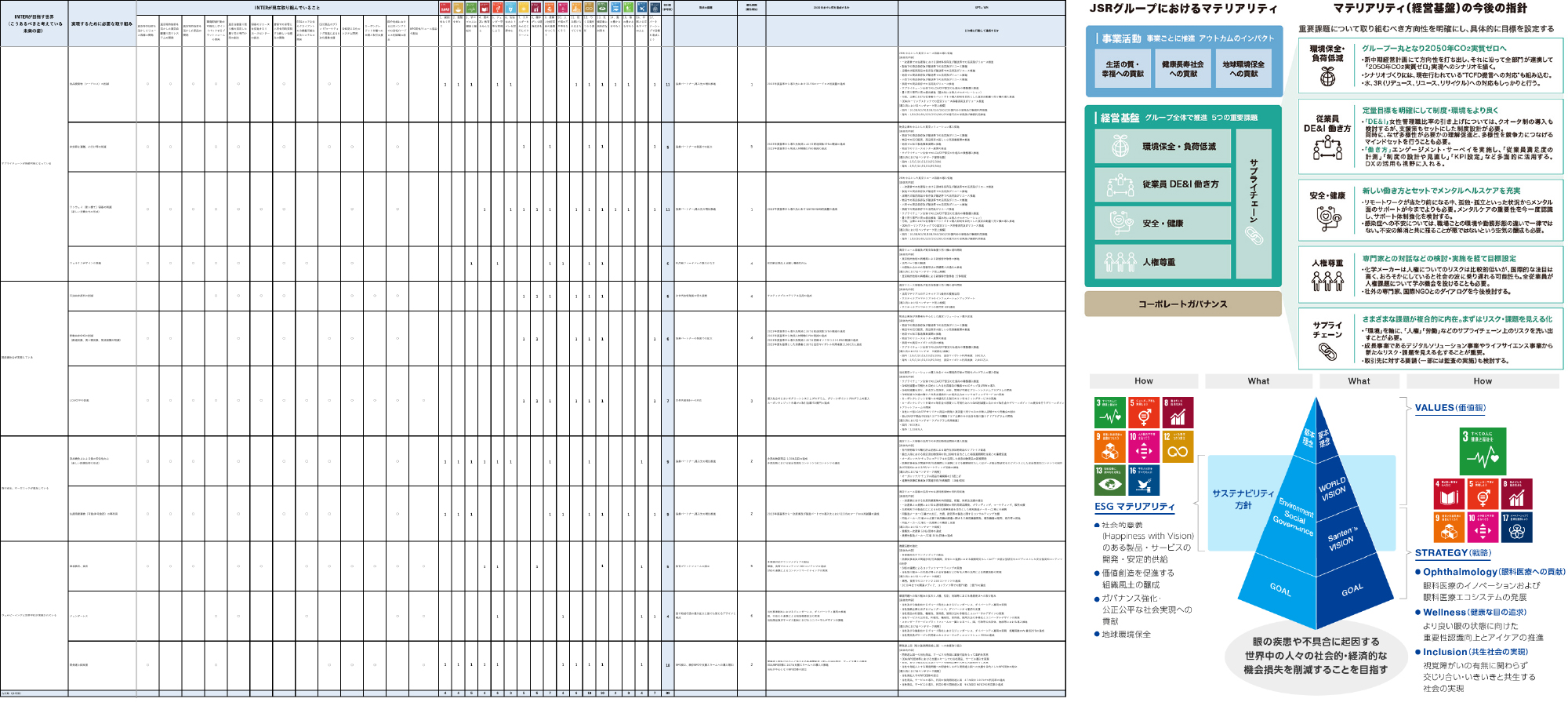Click the 経営基盤 heading in the green panel
The height and width of the screenshot is (706, 1568).
coord(1120,118)
